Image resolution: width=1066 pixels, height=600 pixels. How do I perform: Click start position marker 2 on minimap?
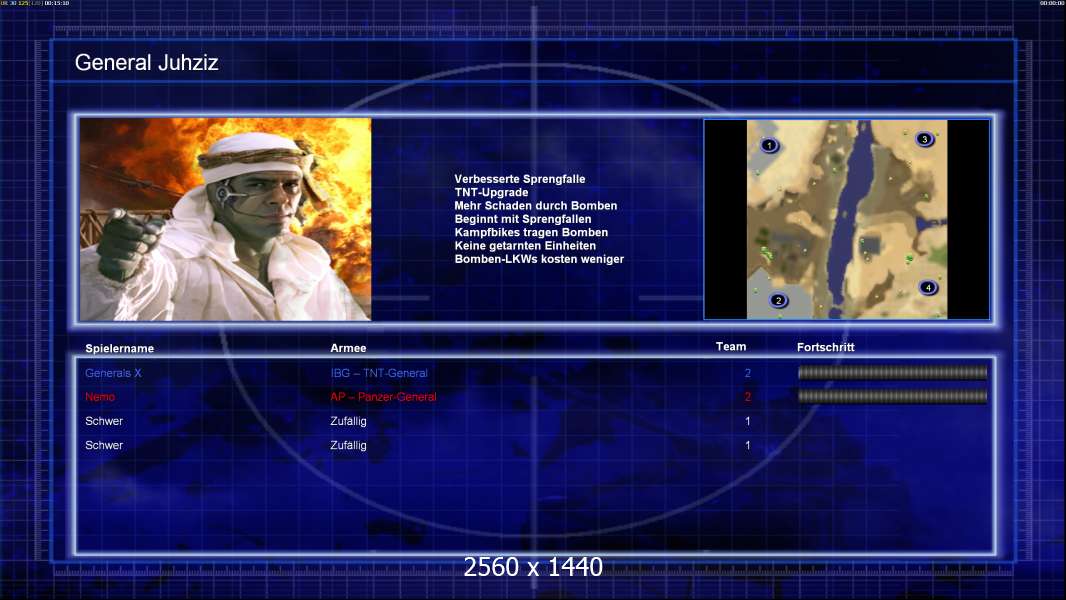click(778, 300)
